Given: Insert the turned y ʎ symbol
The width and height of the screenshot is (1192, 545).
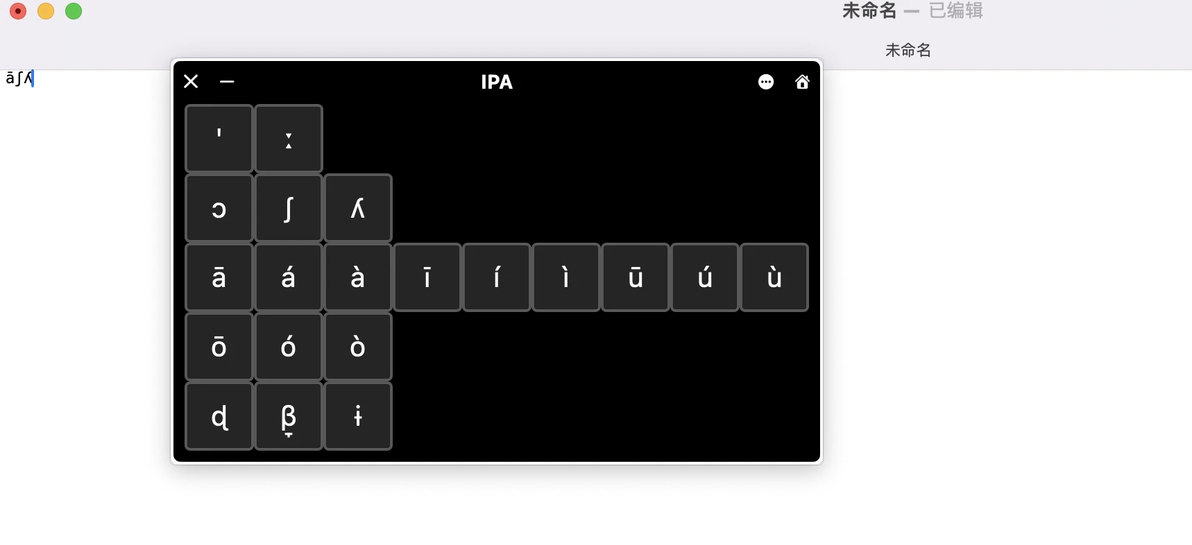Looking at the screenshot, I should click(x=358, y=208).
